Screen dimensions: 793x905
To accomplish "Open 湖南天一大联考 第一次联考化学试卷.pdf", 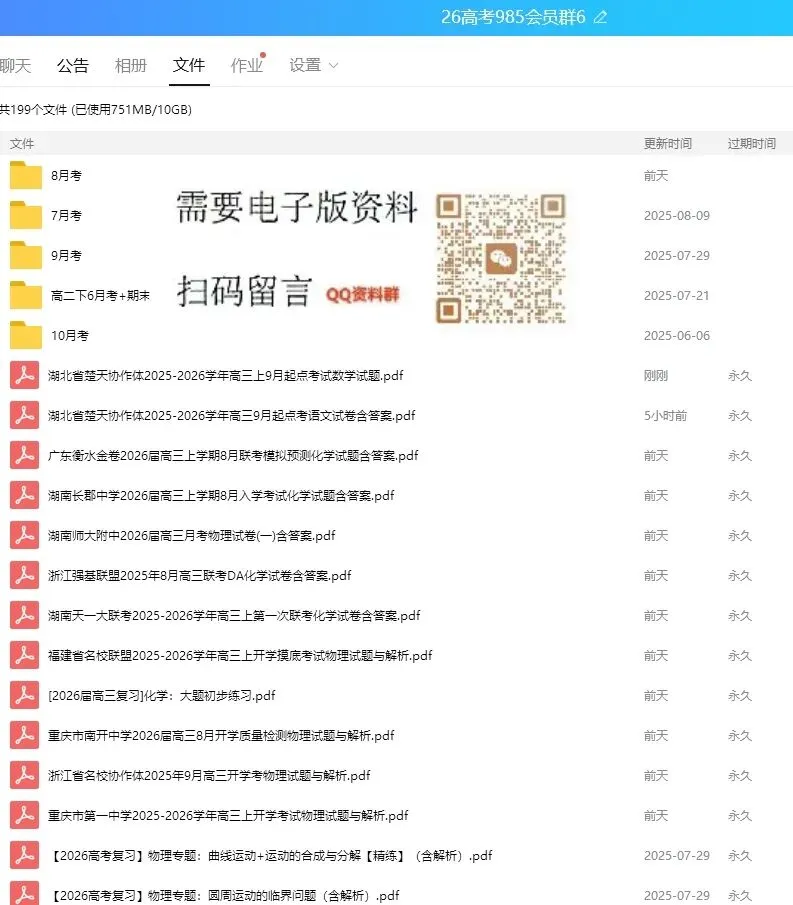I will [x=234, y=615].
